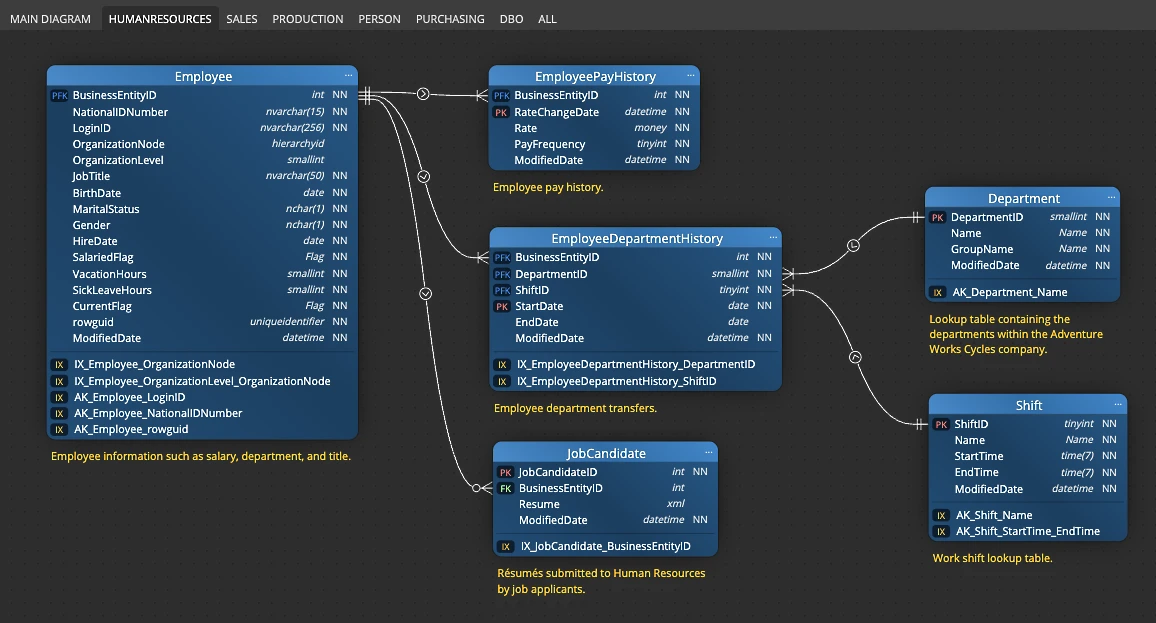Select the Employee table title

(x=203, y=76)
